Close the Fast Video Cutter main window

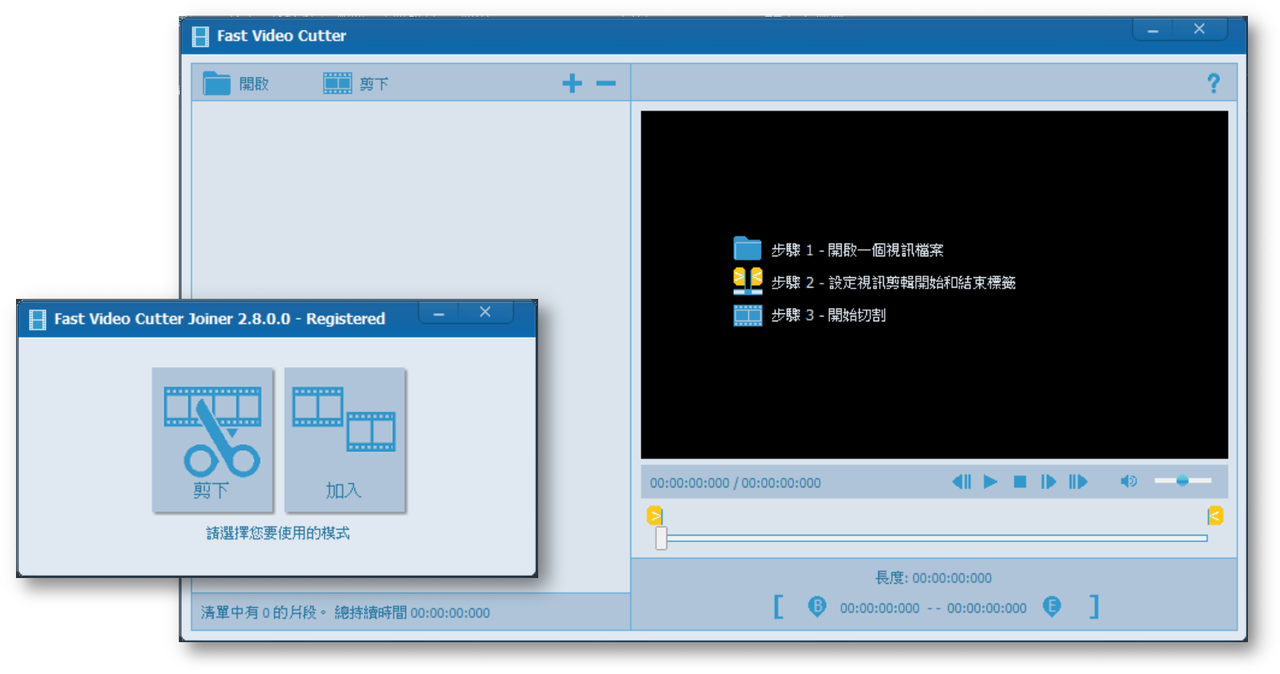point(1200,30)
